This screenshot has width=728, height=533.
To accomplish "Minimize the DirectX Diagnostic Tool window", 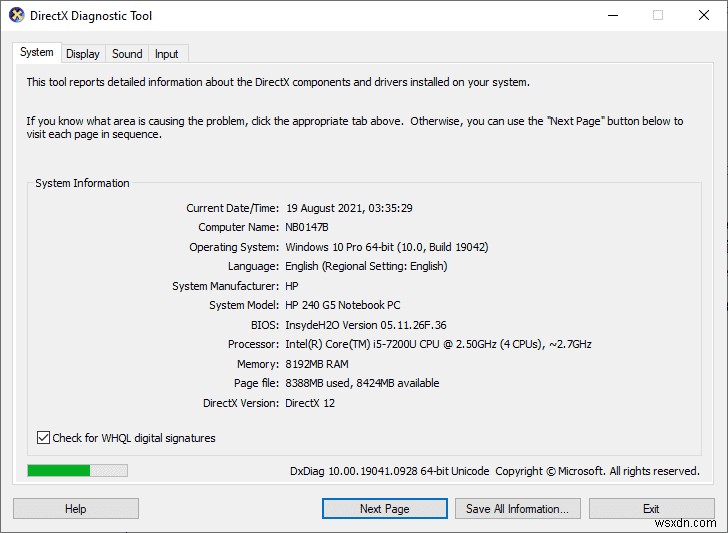I will (x=612, y=16).
